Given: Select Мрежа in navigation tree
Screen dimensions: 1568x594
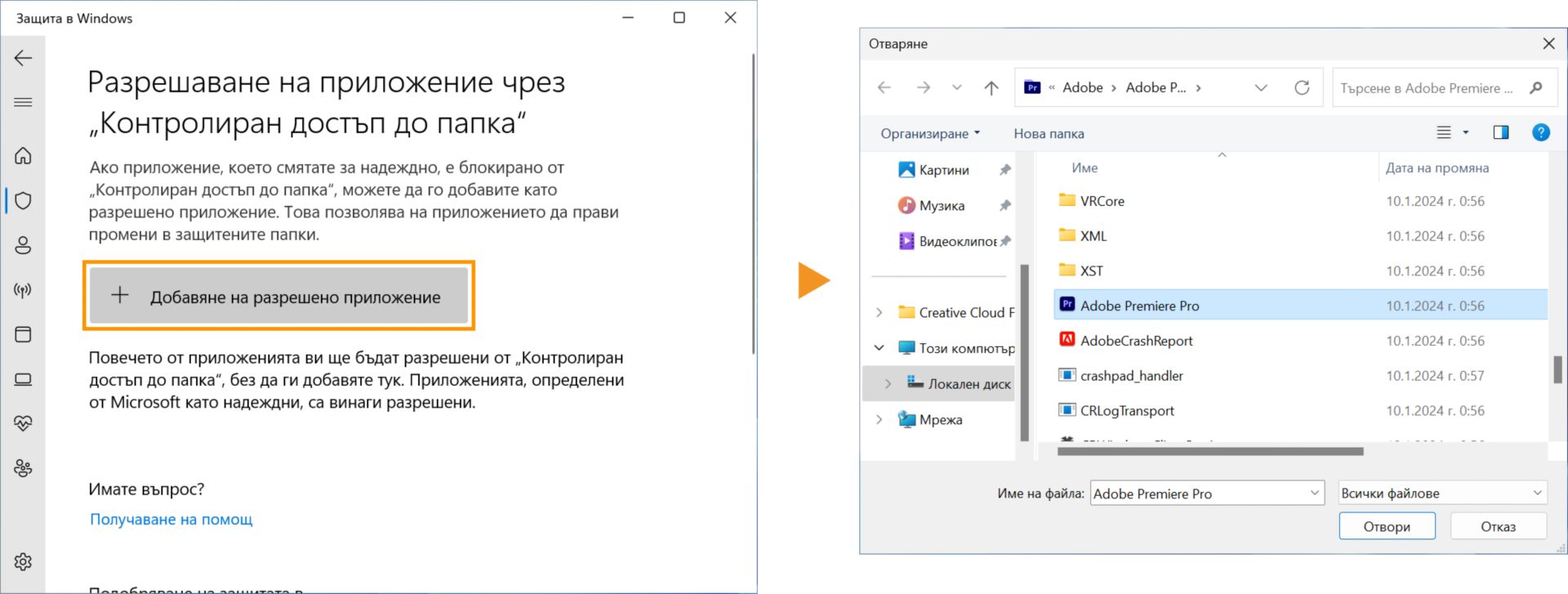Looking at the screenshot, I should [x=930, y=419].
